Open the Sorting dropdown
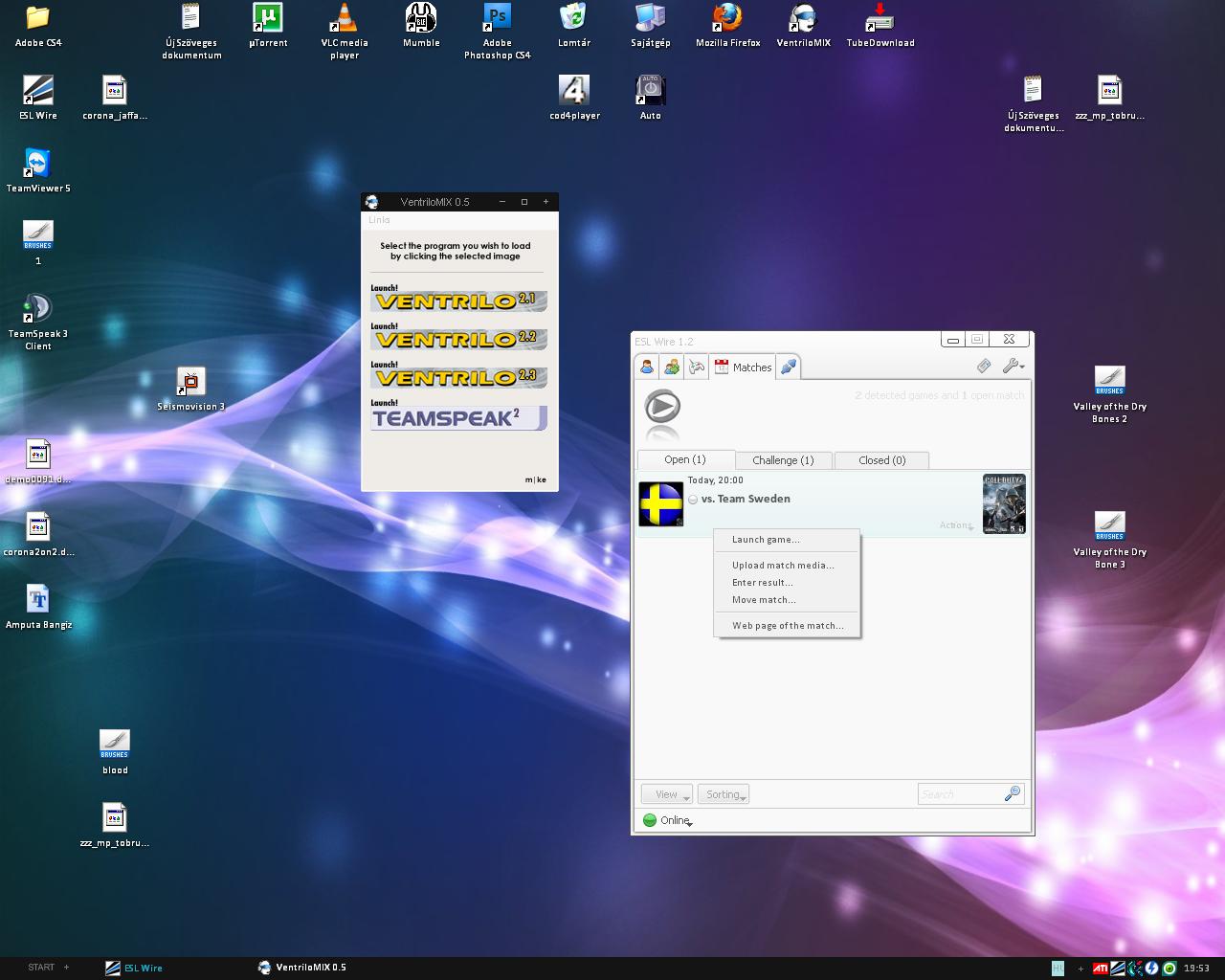The height and width of the screenshot is (980, 1225). [x=724, y=794]
